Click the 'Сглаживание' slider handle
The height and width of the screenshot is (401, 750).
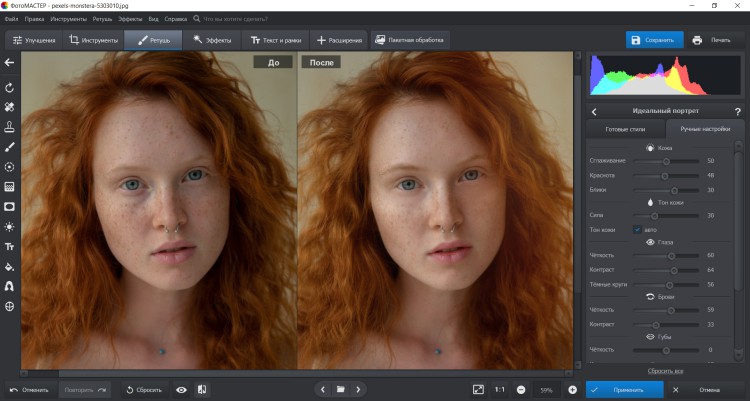(667, 160)
